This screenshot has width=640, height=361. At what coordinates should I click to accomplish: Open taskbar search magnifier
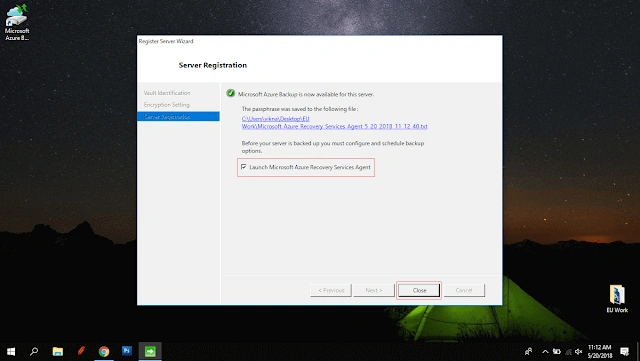[34, 351]
